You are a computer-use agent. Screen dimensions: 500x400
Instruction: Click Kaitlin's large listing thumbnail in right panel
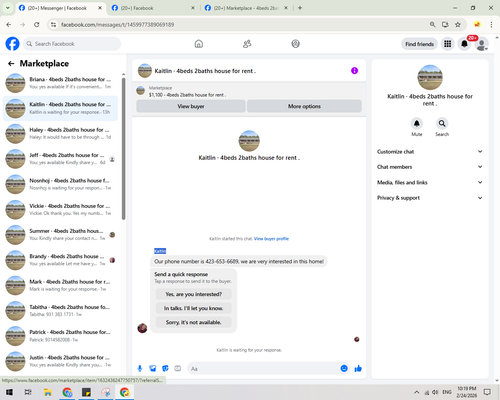point(430,77)
